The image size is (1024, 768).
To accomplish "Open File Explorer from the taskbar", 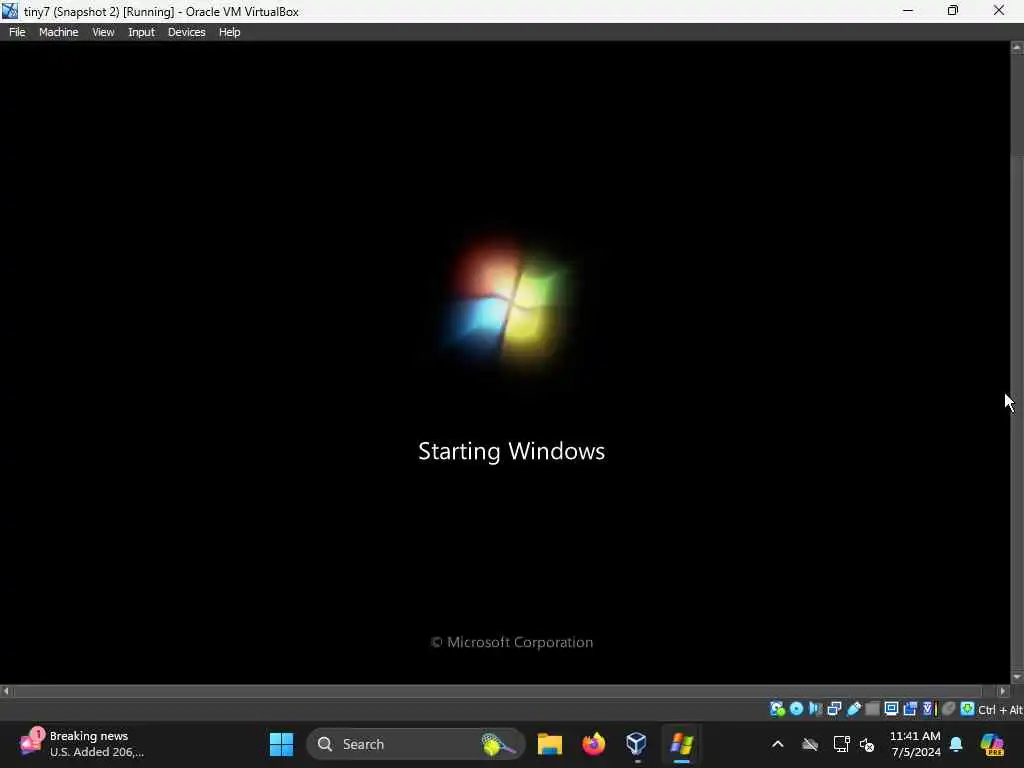I will [550, 744].
